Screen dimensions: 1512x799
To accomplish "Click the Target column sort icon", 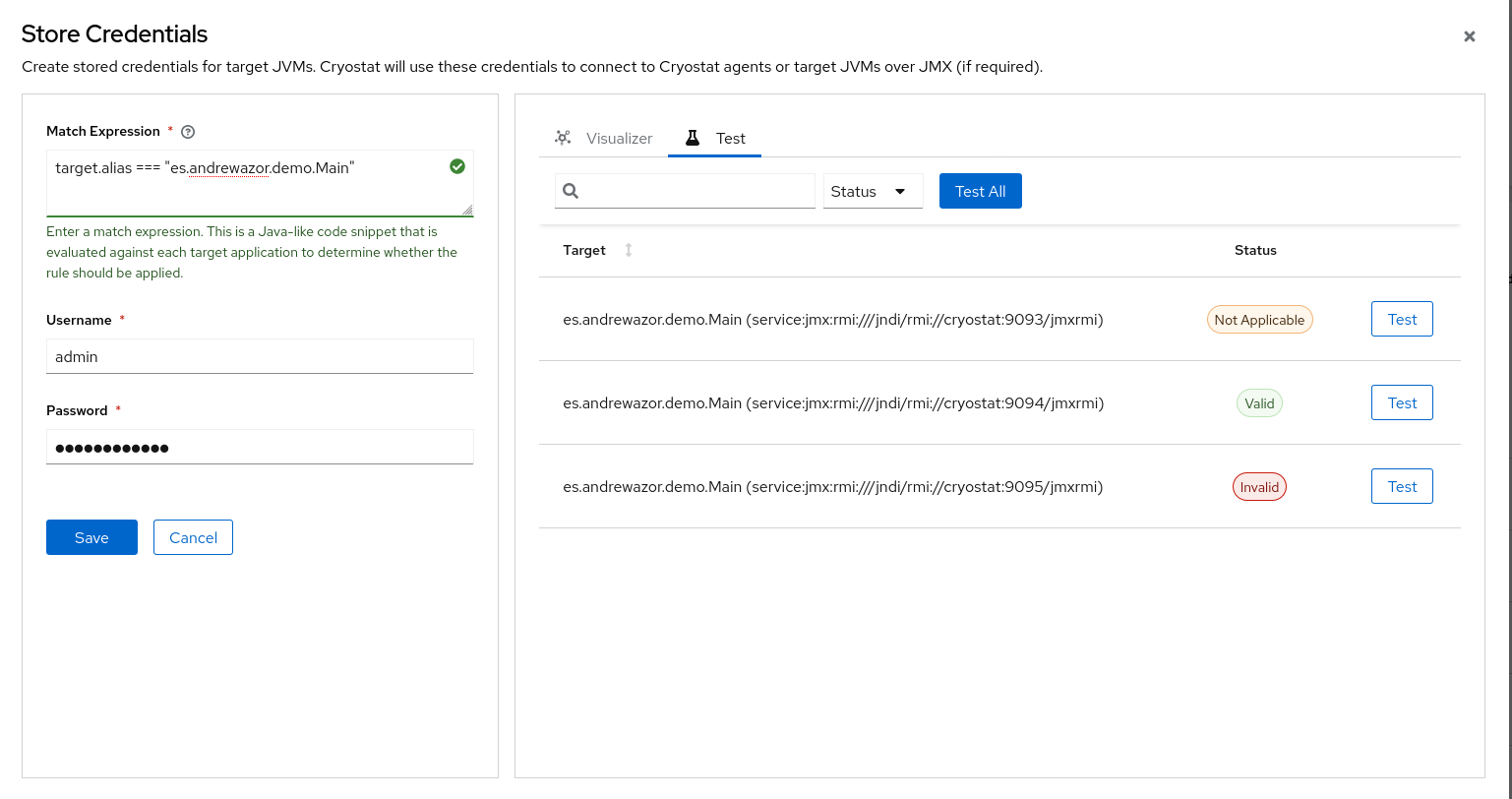I will click(629, 250).
